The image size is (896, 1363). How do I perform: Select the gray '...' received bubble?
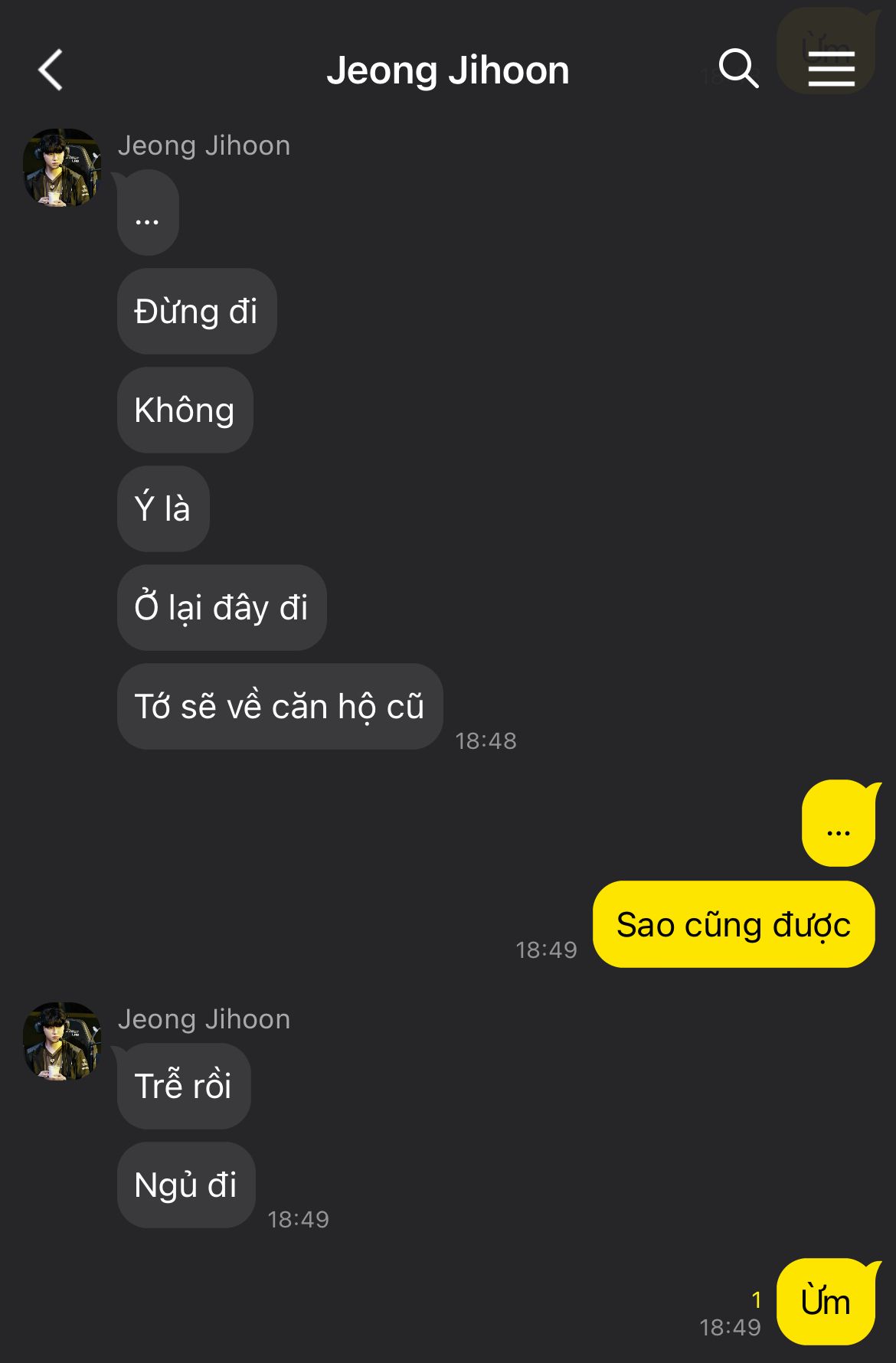(147, 213)
